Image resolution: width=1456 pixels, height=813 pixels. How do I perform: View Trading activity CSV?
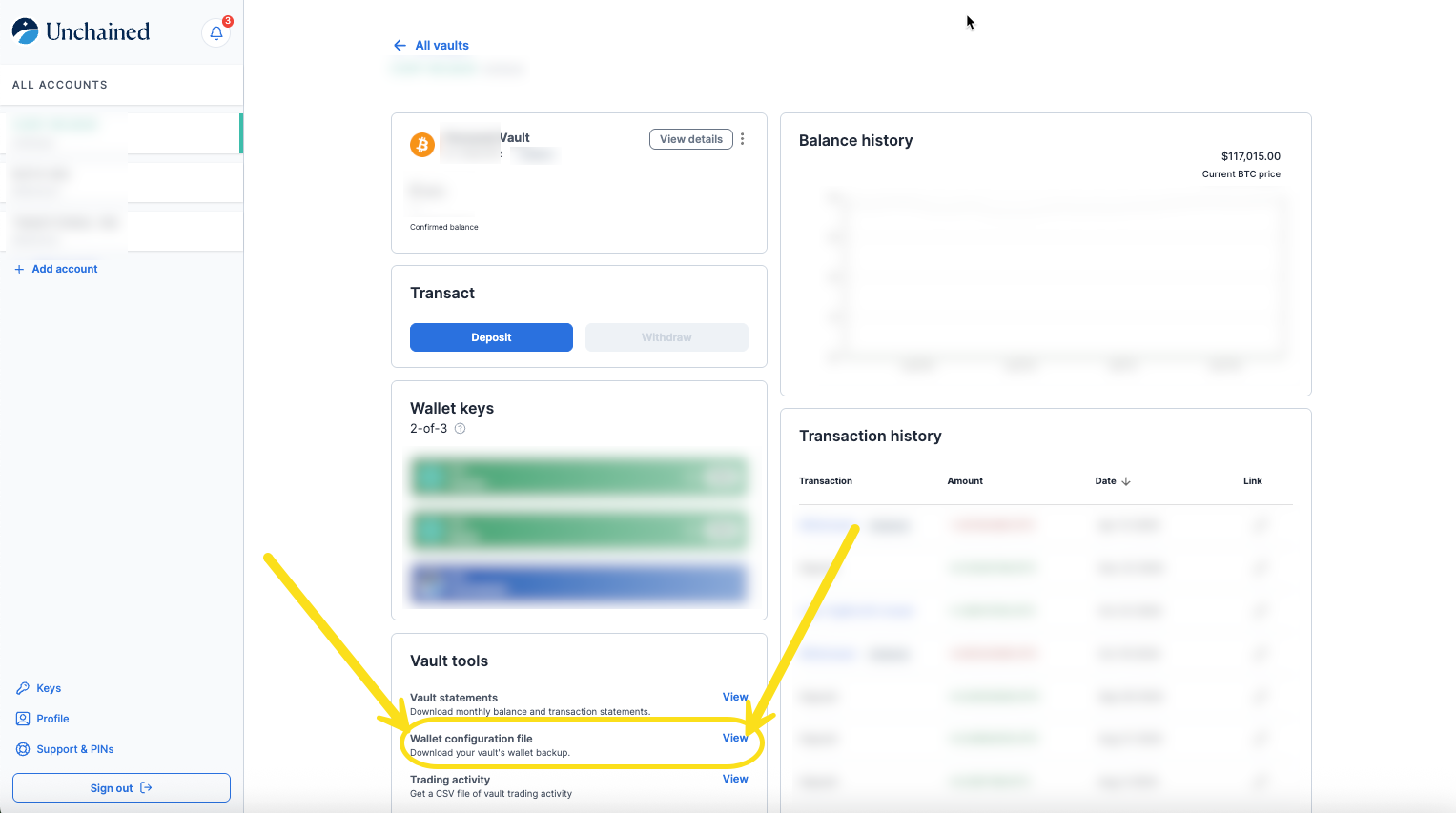click(x=734, y=779)
